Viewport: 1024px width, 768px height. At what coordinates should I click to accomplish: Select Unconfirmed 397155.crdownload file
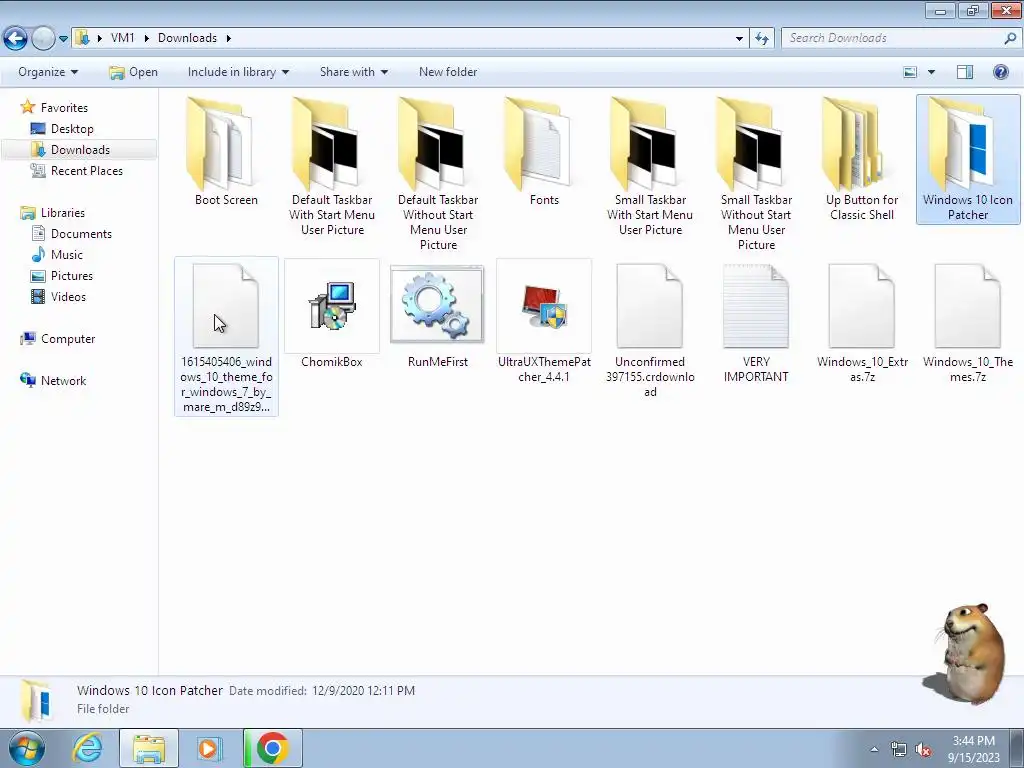tap(650, 330)
